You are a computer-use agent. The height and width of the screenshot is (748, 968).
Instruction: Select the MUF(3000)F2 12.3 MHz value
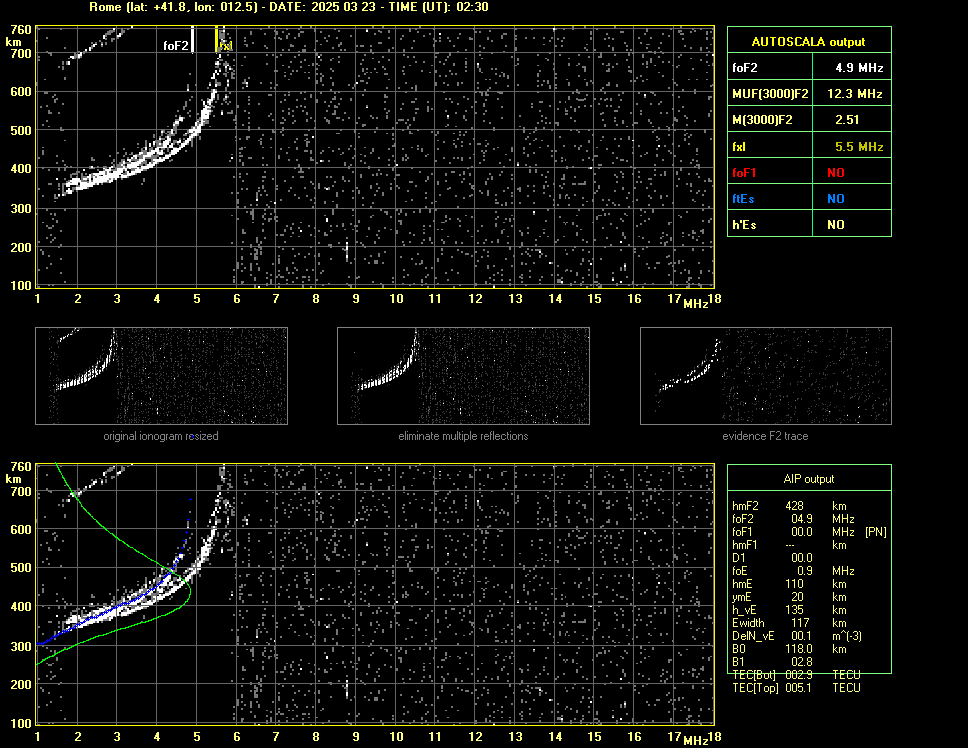tap(854, 94)
